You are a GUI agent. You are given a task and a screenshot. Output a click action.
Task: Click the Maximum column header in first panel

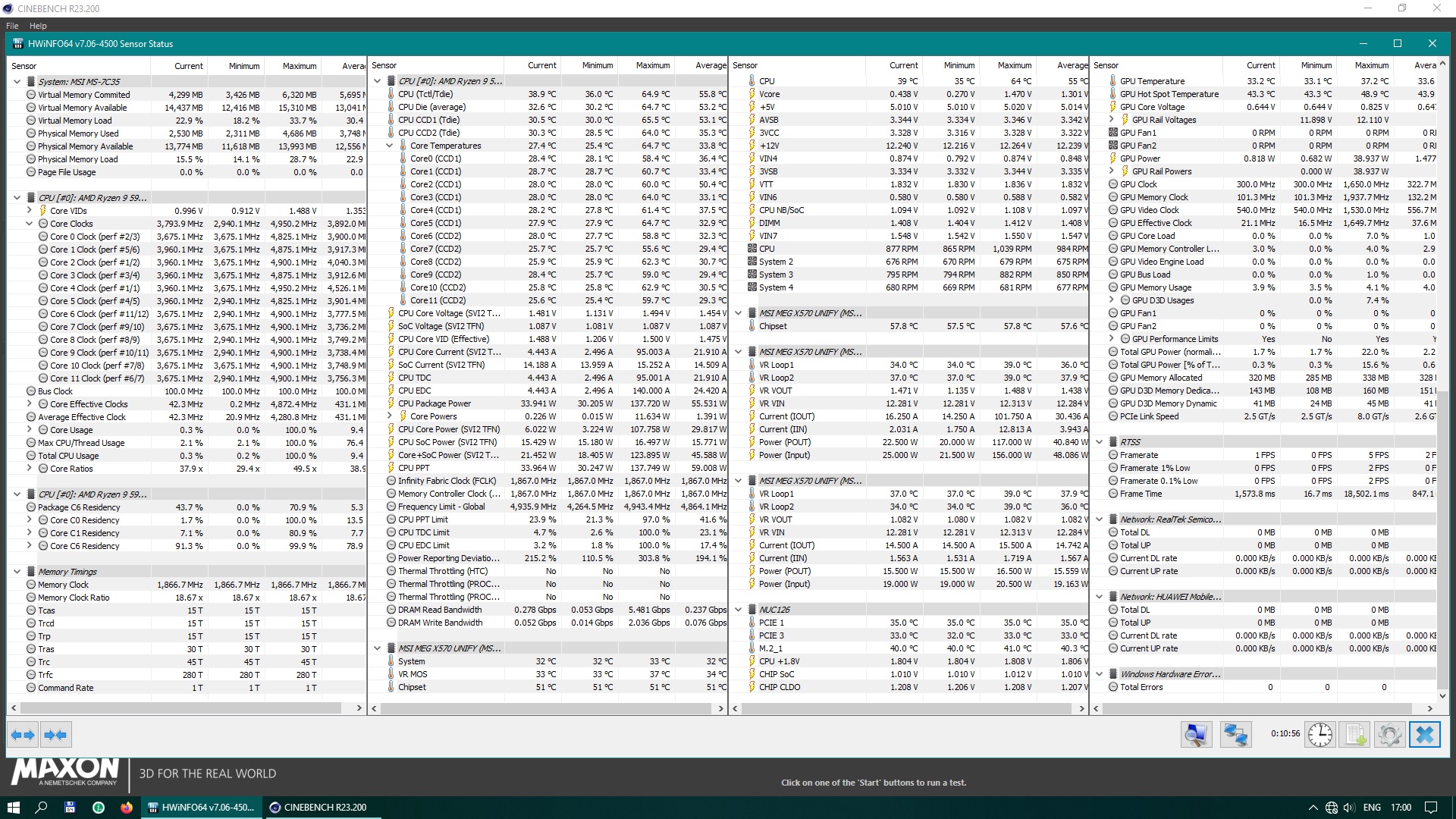(x=299, y=66)
